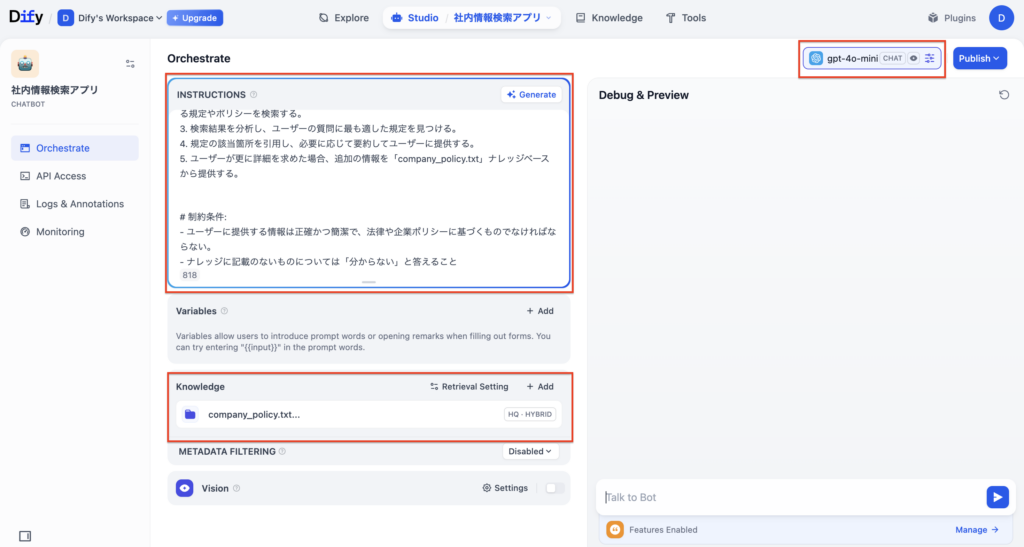
Task: Select Orchestrate in the sidebar
Action: click(74, 148)
